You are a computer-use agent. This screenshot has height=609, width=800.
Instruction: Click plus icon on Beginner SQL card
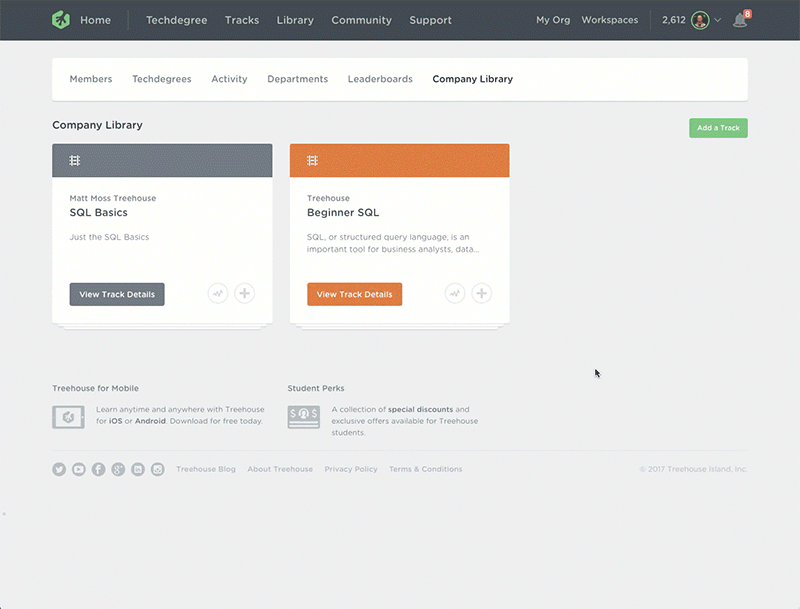pos(482,293)
